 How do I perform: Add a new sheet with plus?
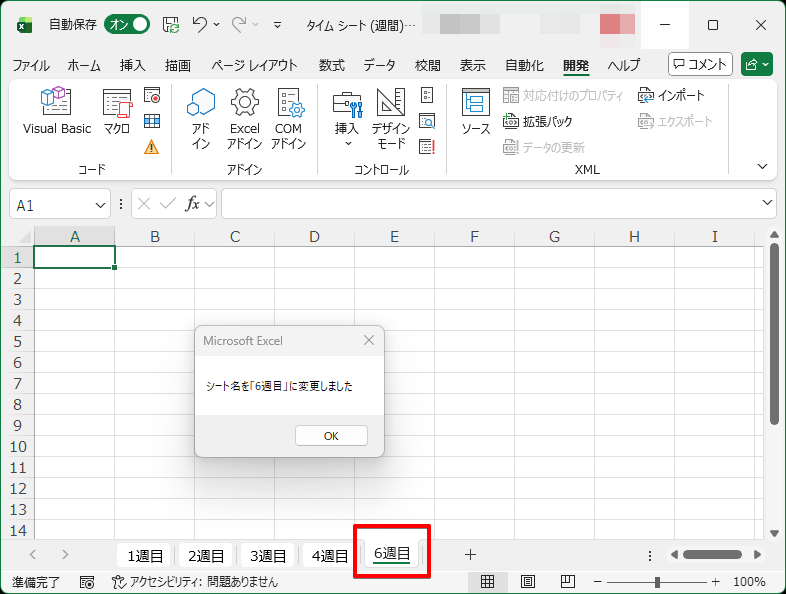[470, 554]
